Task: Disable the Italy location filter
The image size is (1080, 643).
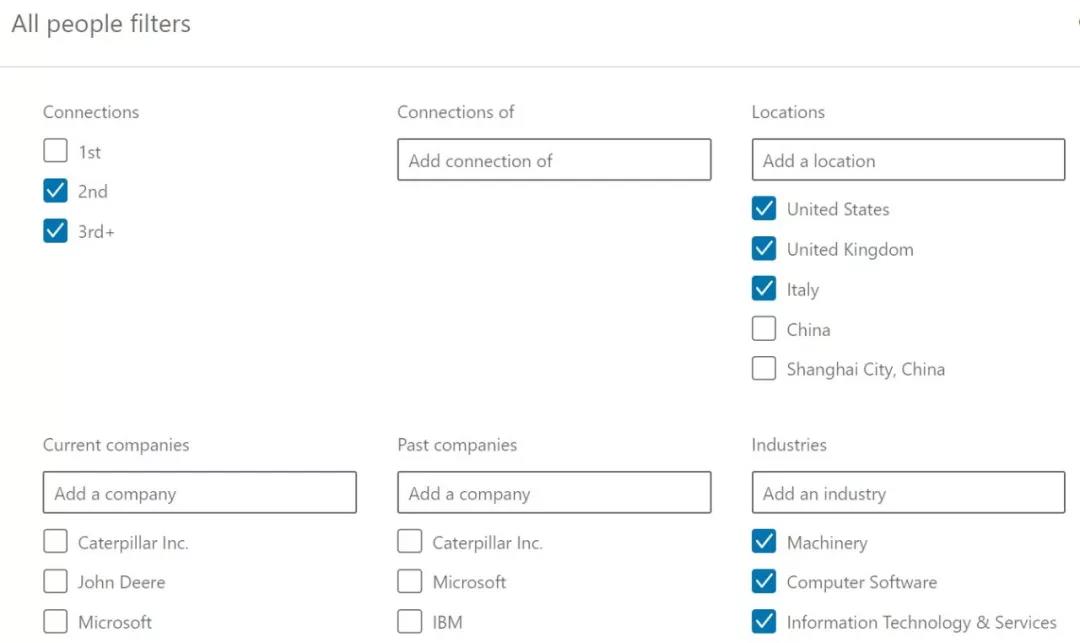Action: click(764, 289)
